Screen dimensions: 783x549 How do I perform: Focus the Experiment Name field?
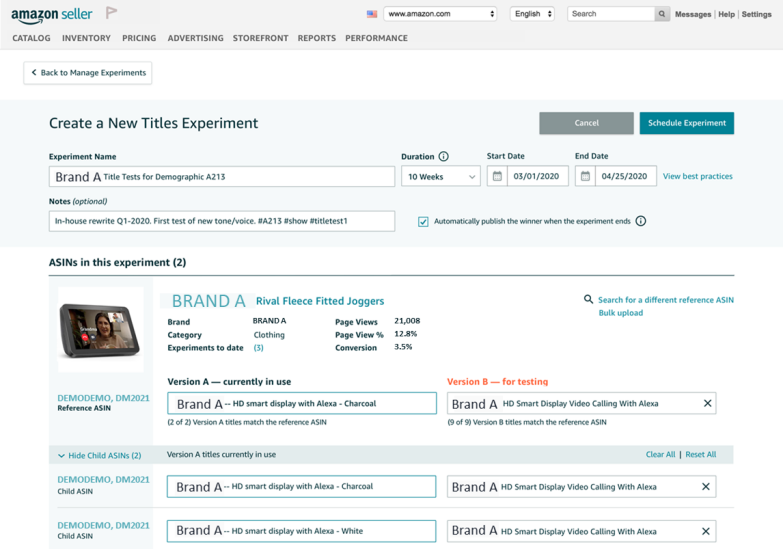point(222,177)
